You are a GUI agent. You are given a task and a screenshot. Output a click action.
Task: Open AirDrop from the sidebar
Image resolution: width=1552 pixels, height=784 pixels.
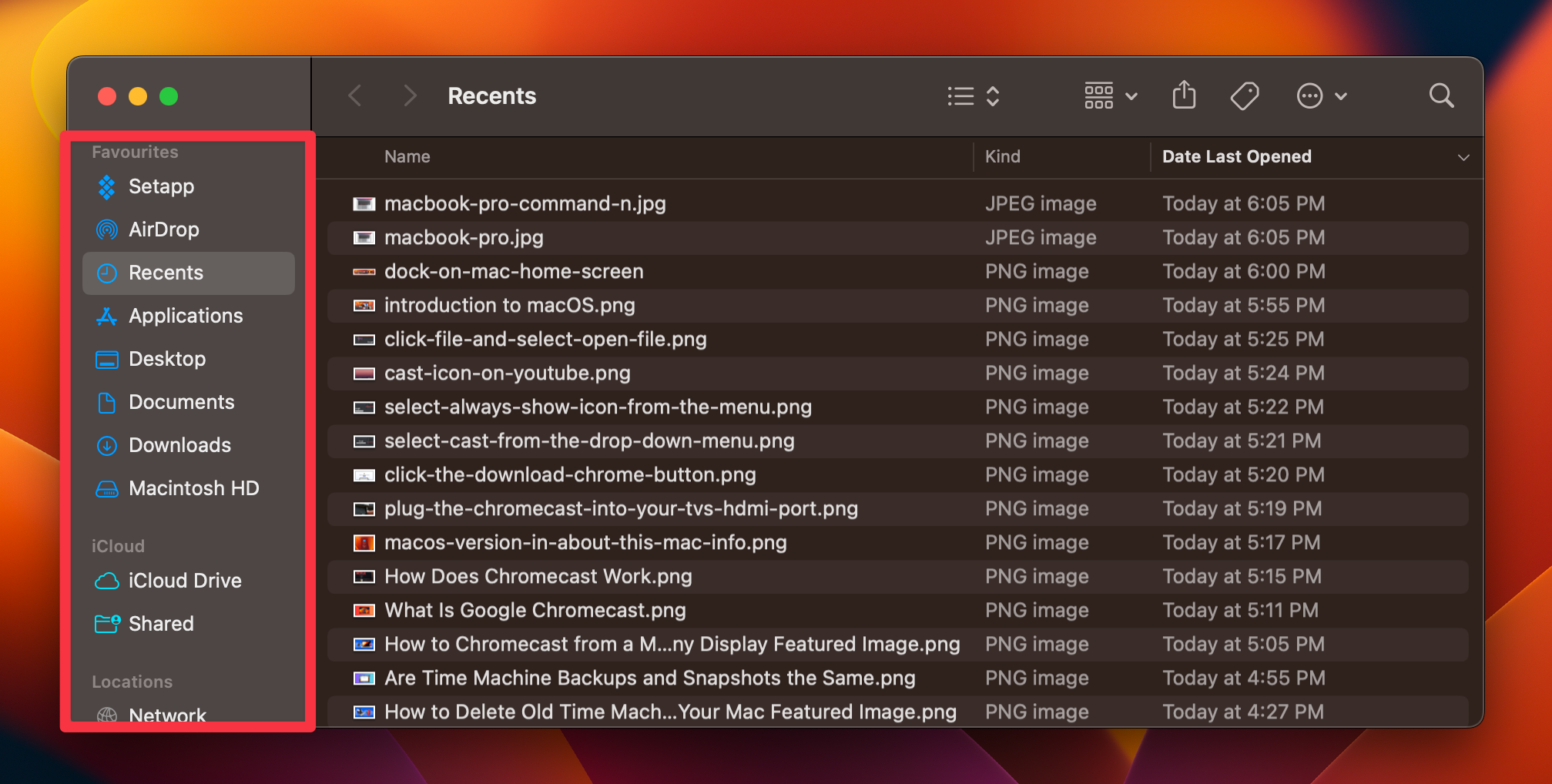pyautogui.click(x=163, y=230)
